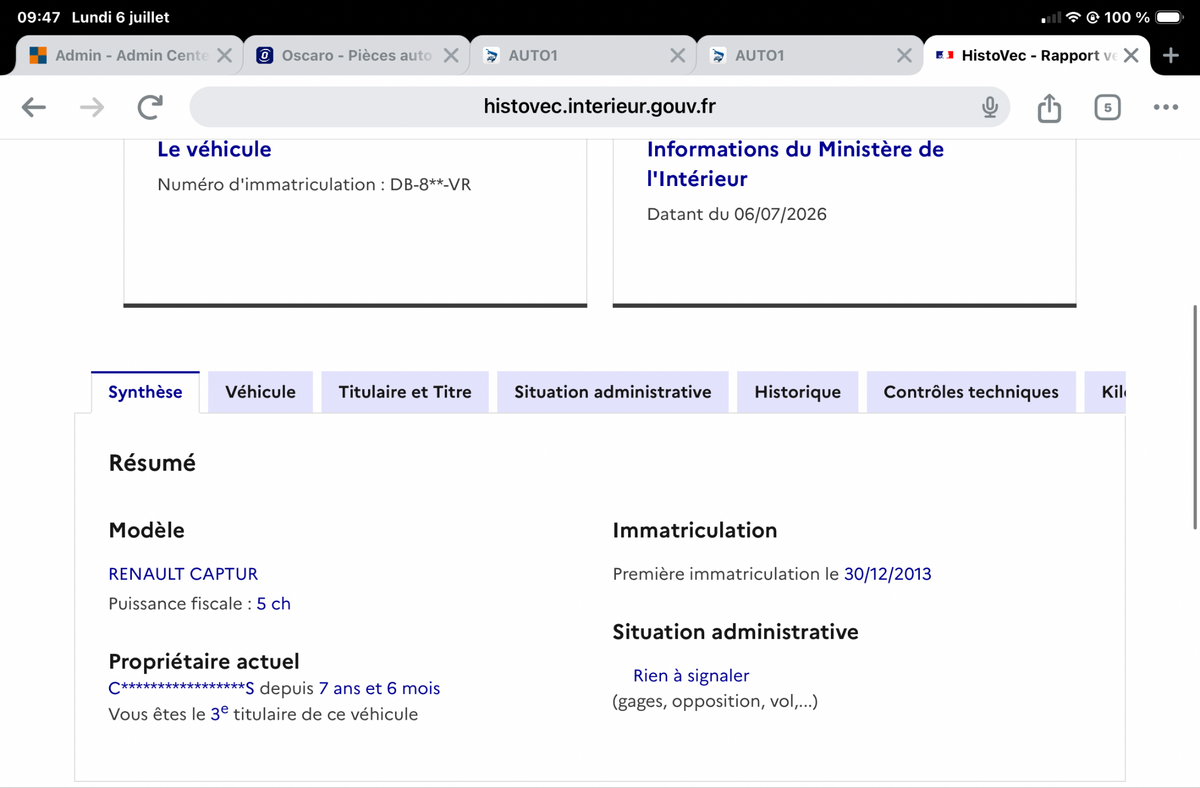This screenshot has height=788, width=1200.
Task: Open the tab switcher showing 5 tabs
Action: coord(1107,107)
